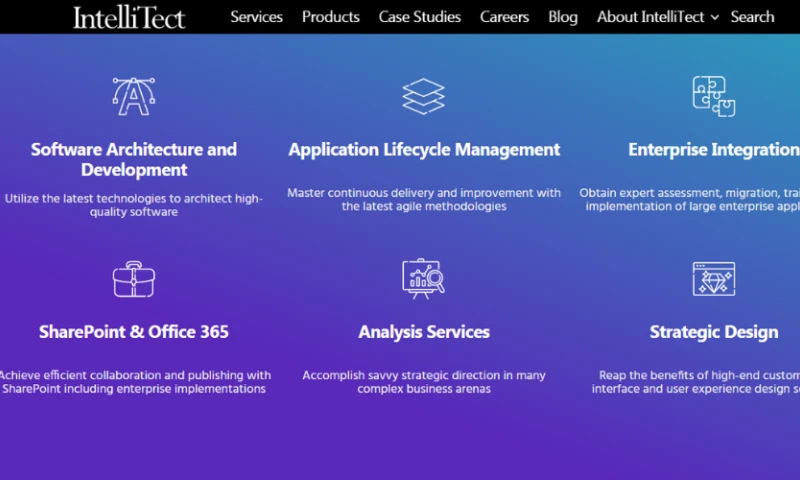The image size is (800, 480).
Task: Open SharePoint & Office 365 heading
Action: coord(134,332)
